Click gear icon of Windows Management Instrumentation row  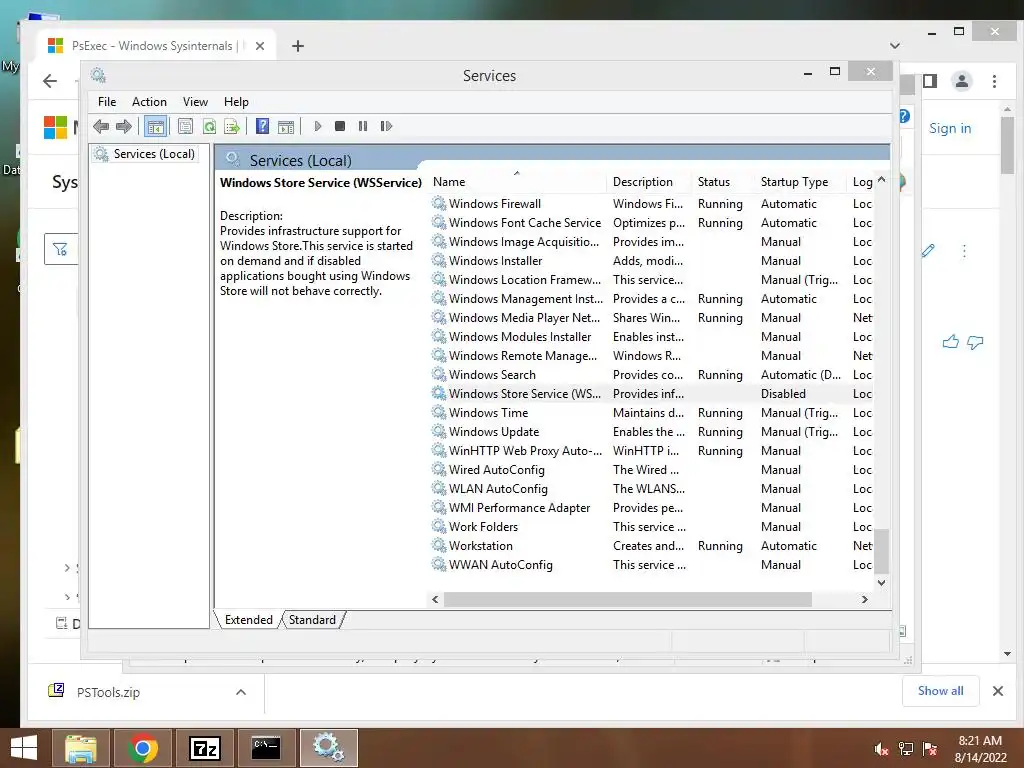tap(439, 298)
